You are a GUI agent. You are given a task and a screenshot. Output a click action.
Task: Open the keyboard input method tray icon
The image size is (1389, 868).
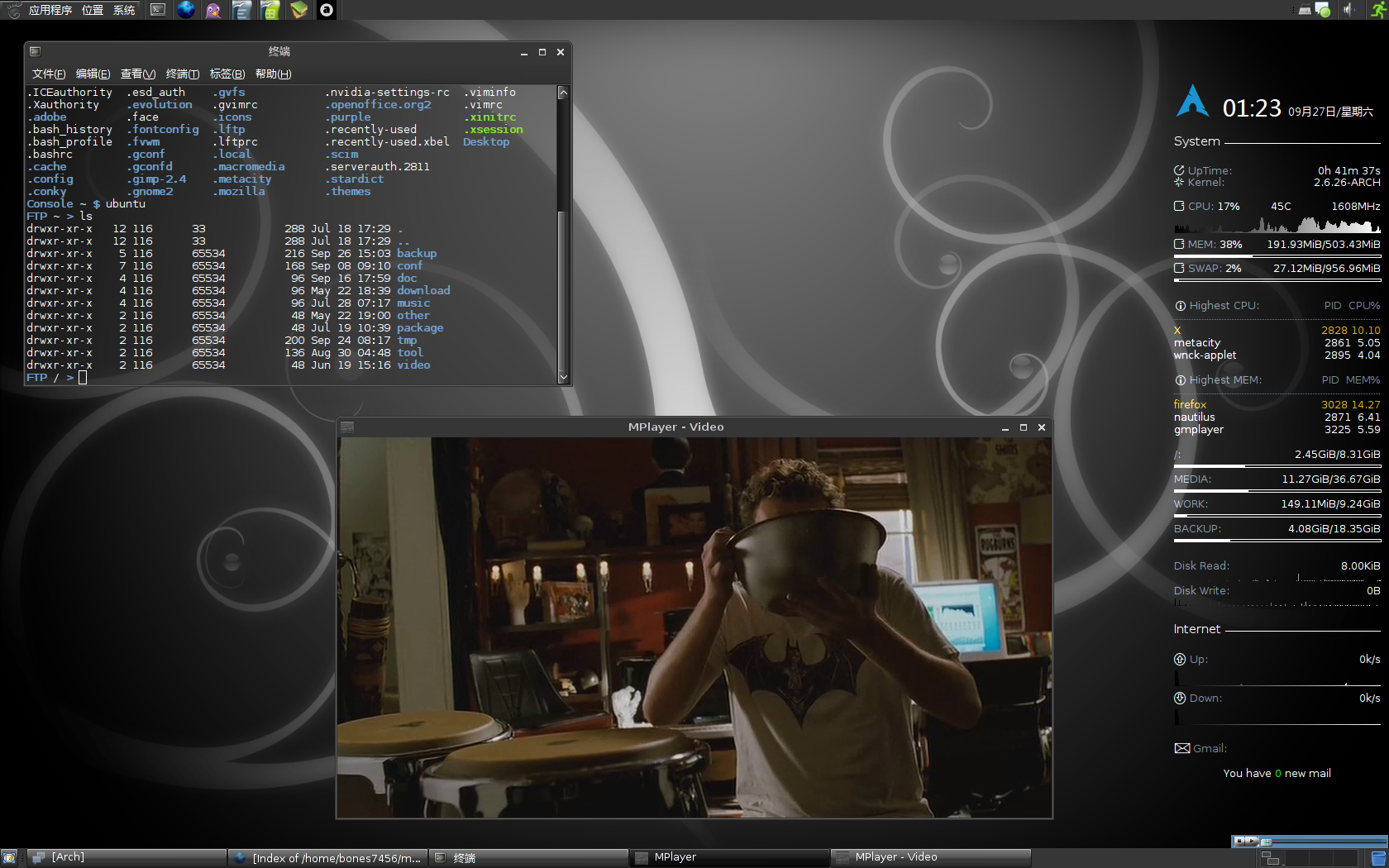coord(1305,10)
